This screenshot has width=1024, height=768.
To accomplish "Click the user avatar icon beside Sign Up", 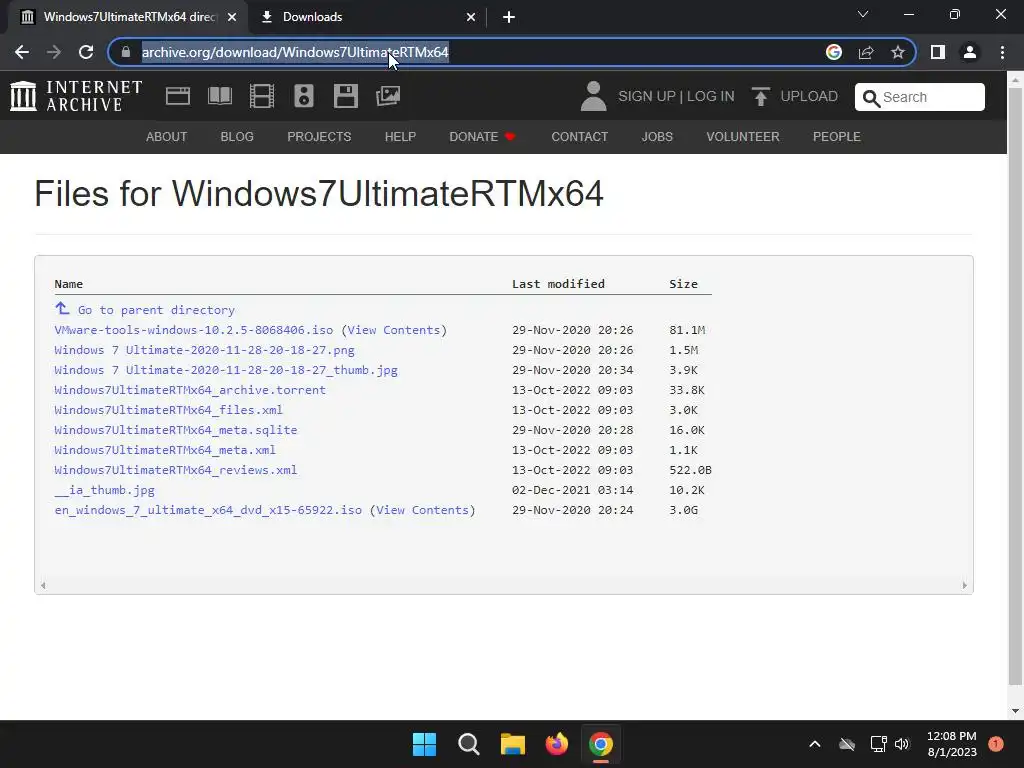I will tap(594, 96).
